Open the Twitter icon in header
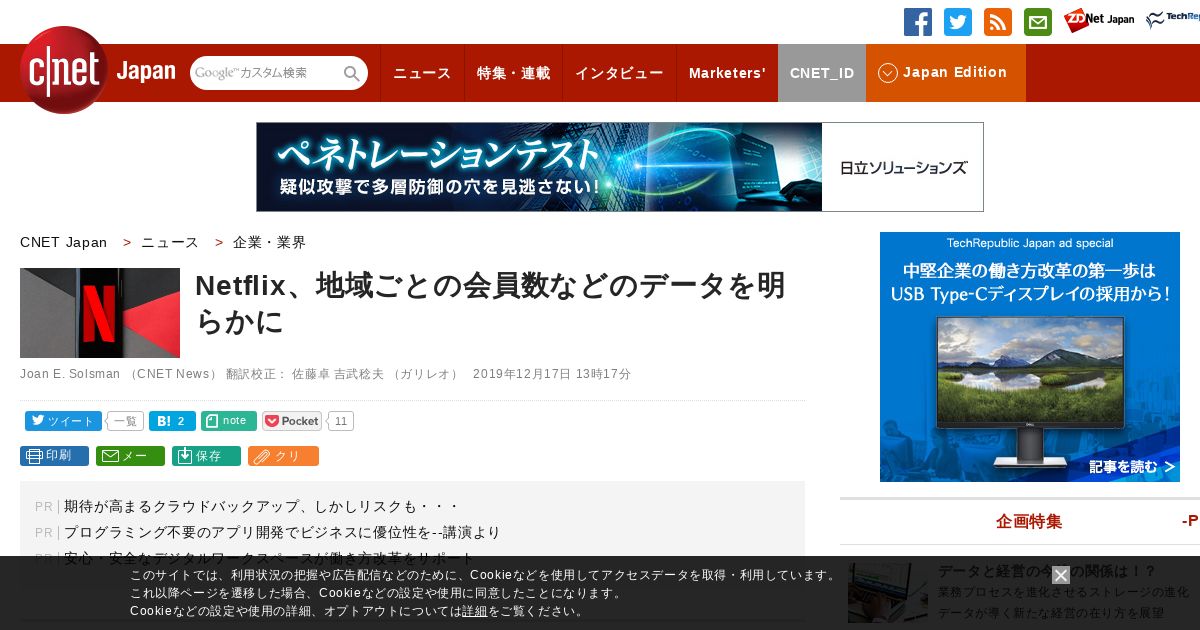This screenshot has height=630, width=1200. [x=958, y=22]
